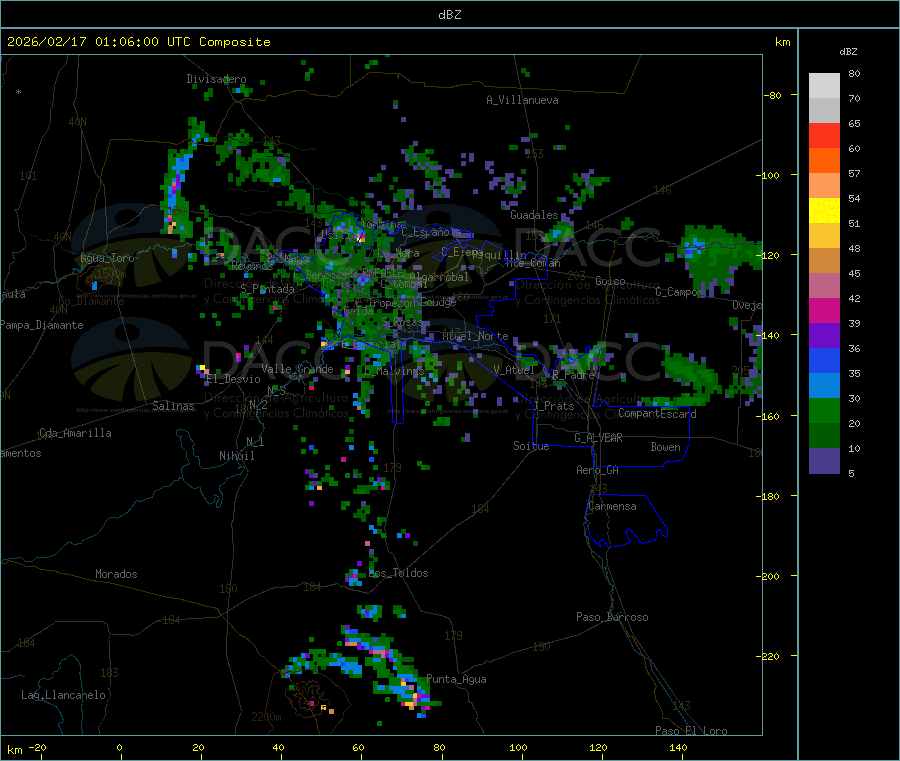The width and height of the screenshot is (900, 761).
Task: Click the 'S_Pintada' location label
Action: 267,289
